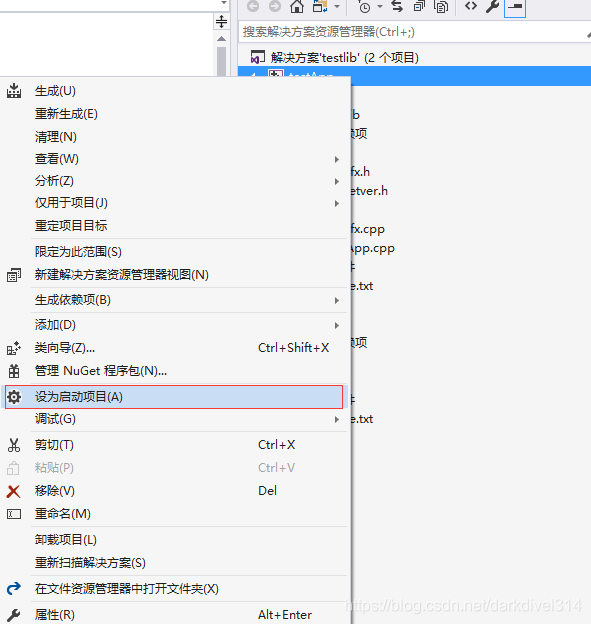Click the Properties wrench toolbar icon

(x=493, y=6)
